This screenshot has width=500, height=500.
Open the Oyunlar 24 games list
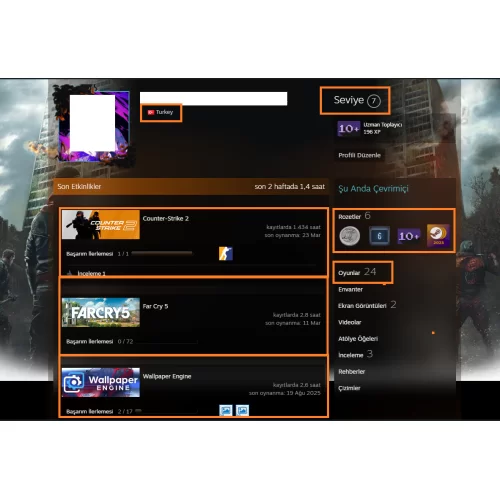pyautogui.click(x=357, y=272)
